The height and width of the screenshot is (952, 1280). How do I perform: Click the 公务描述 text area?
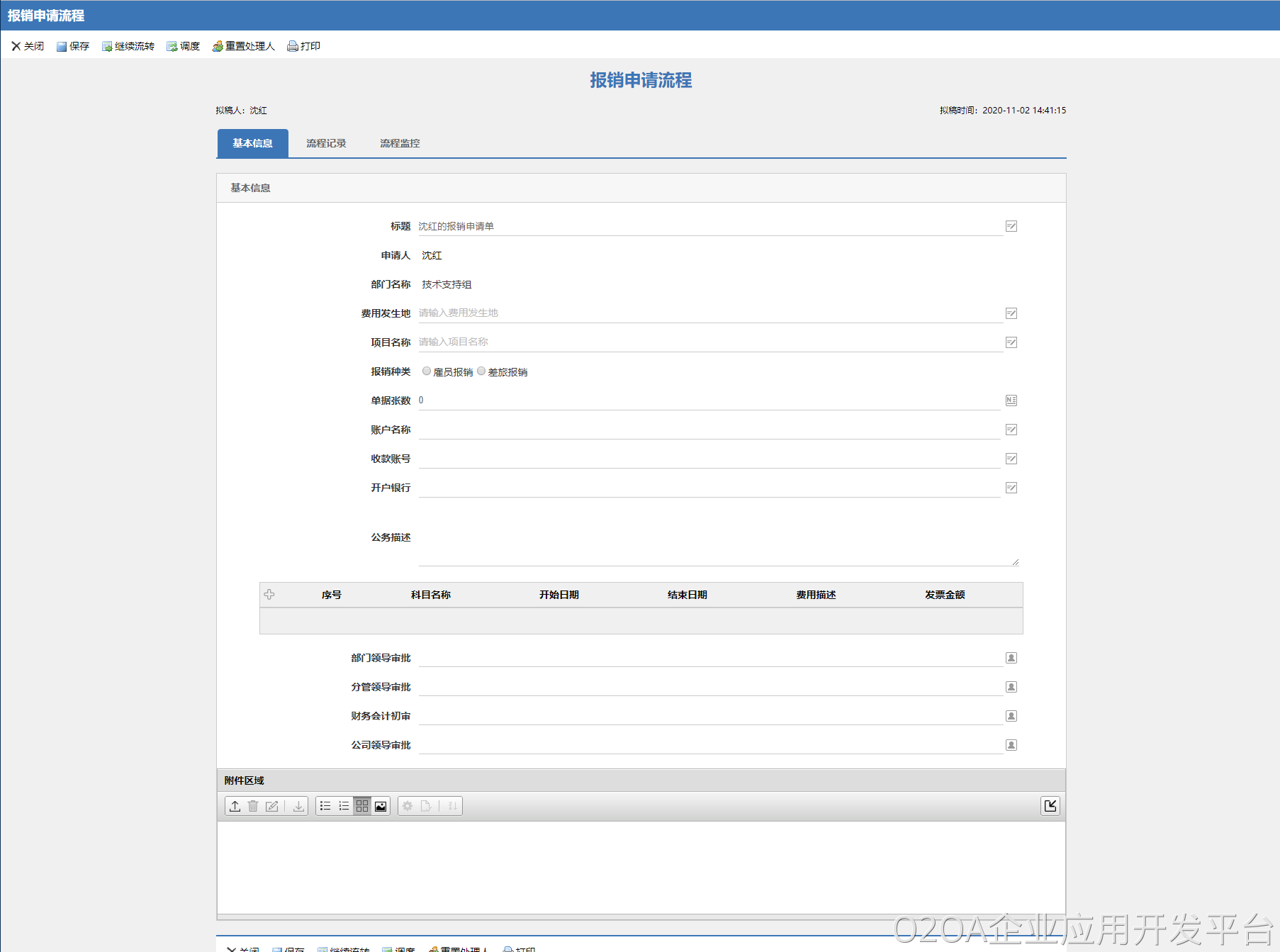click(x=719, y=537)
